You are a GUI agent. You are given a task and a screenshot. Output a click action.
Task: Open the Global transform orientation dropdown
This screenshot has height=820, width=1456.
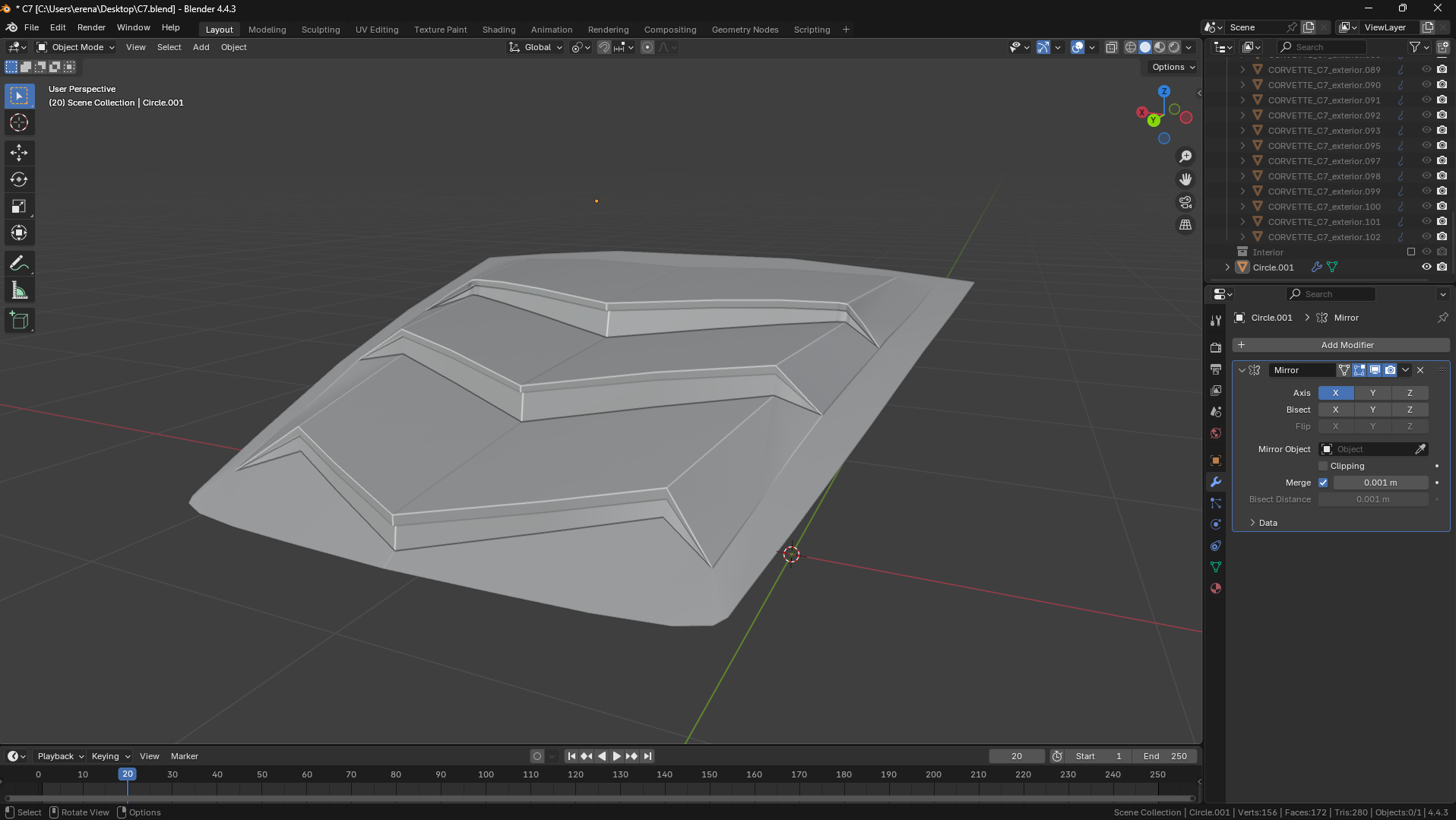point(537,47)
